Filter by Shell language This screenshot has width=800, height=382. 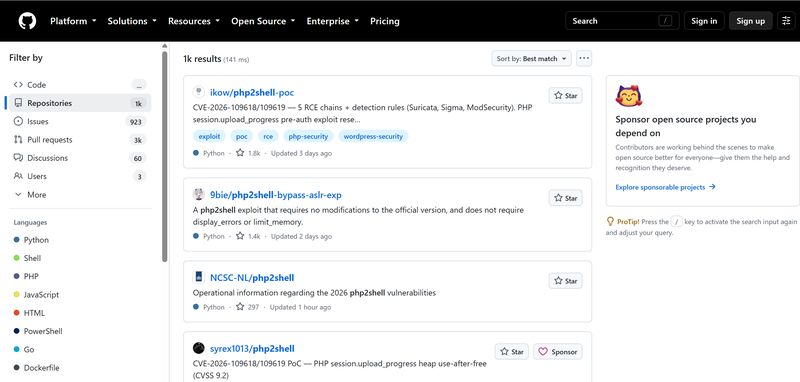pyautogui.click(x=80, y=258)
